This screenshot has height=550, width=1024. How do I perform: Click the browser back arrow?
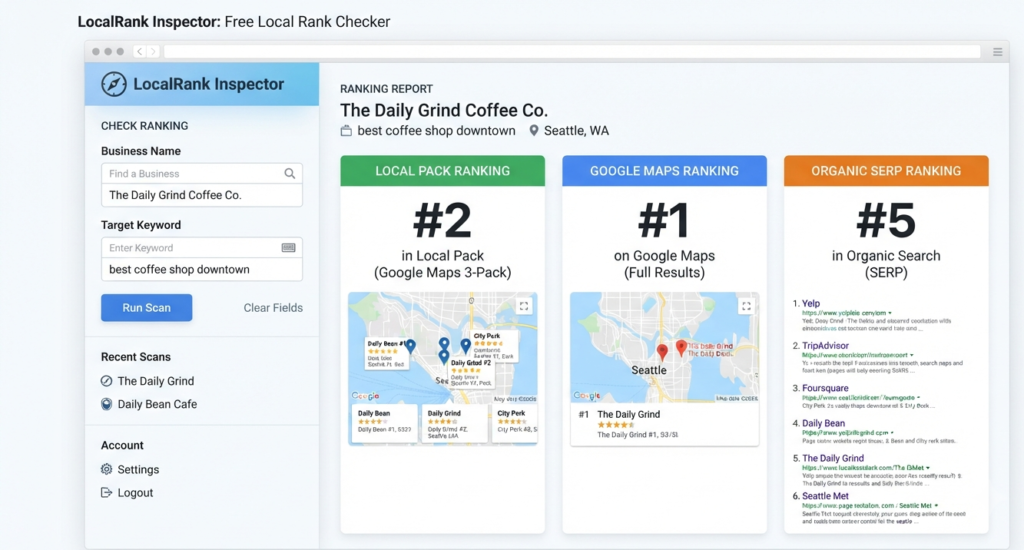[140, 51]
